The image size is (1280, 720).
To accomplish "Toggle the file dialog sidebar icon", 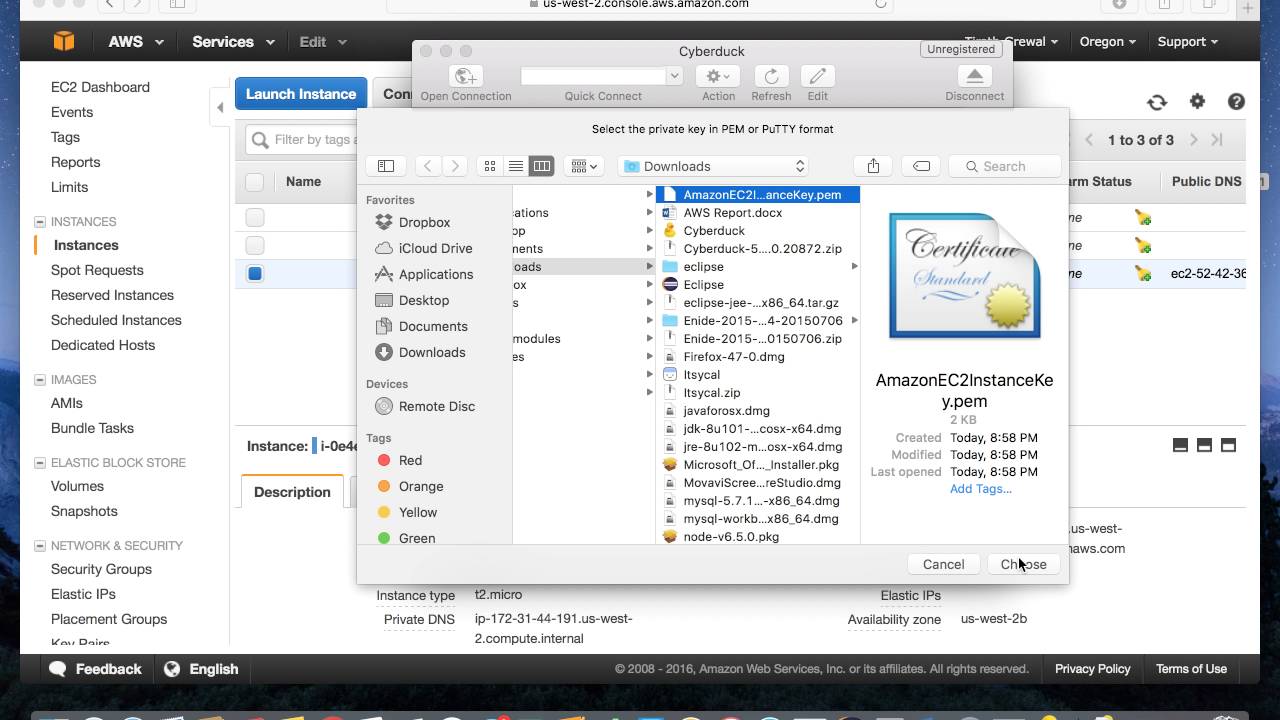I will click(386, 166).
